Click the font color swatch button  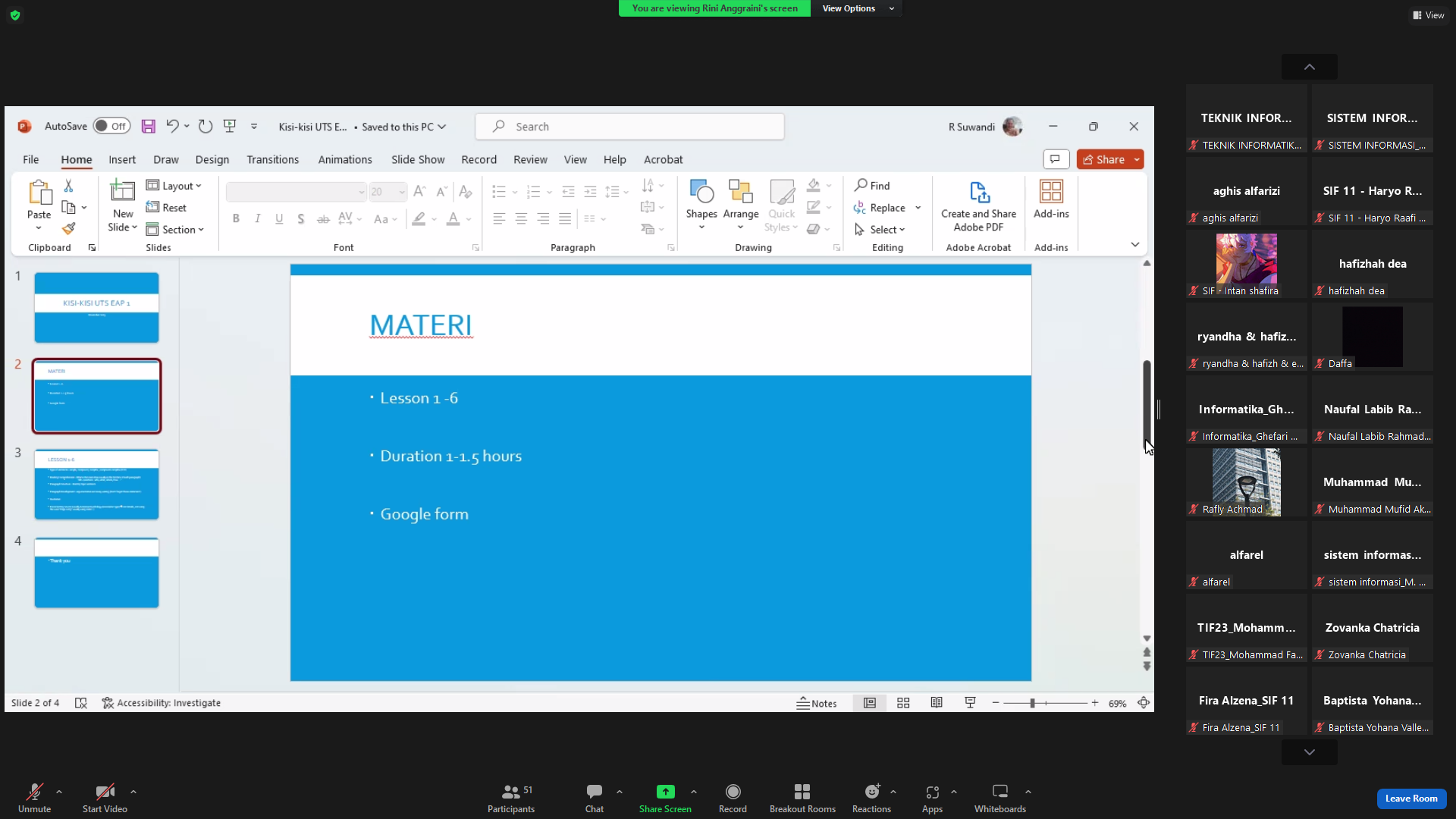pos(453,219)
